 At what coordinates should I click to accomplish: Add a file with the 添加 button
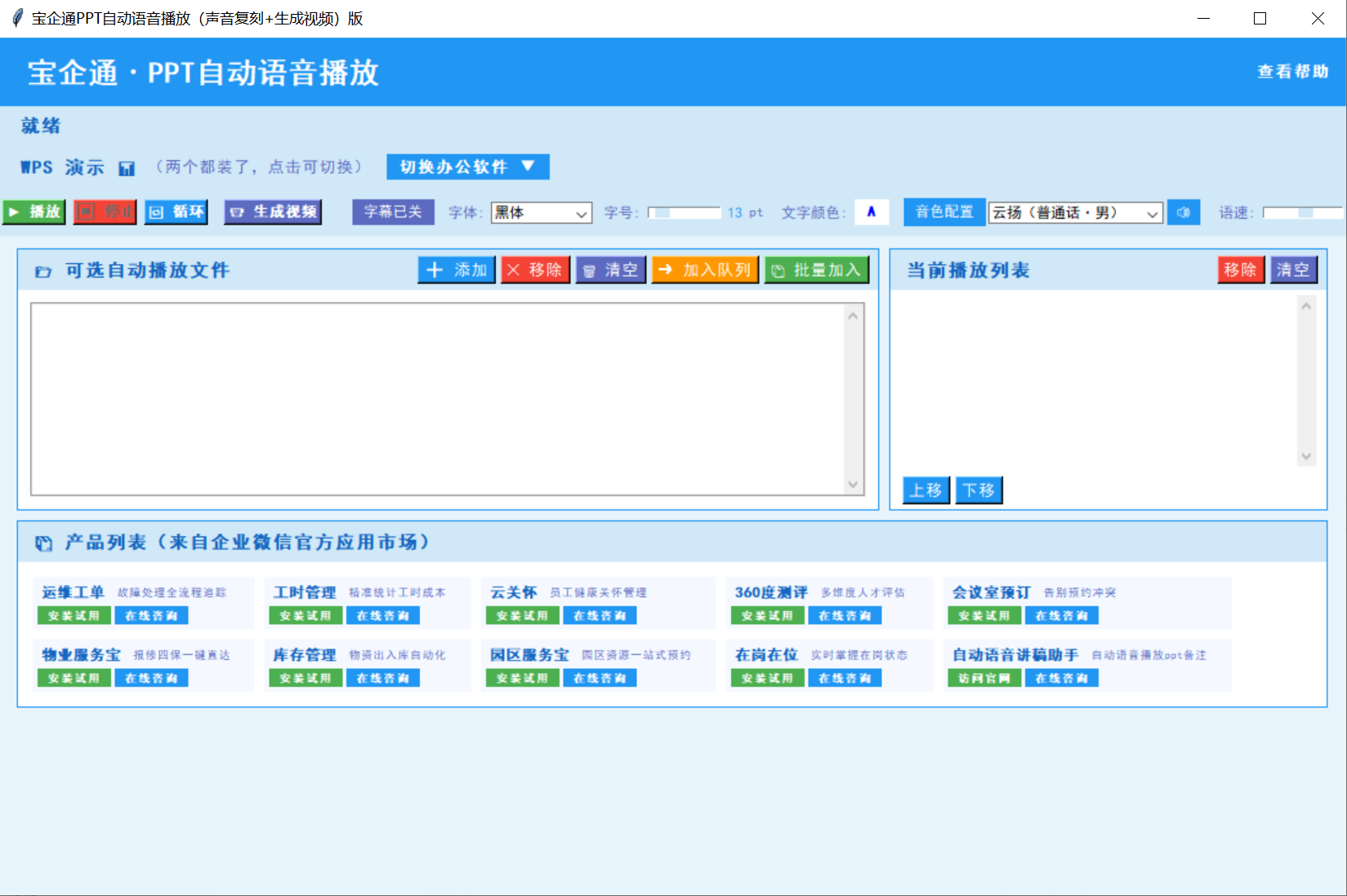pyautogui.click(x=457, y=270)
